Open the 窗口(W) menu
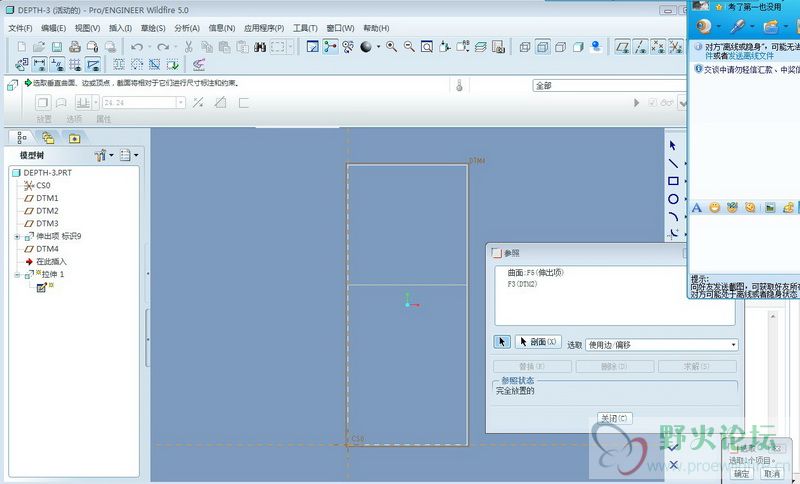 pyautogui.click(x=340, y=28)
